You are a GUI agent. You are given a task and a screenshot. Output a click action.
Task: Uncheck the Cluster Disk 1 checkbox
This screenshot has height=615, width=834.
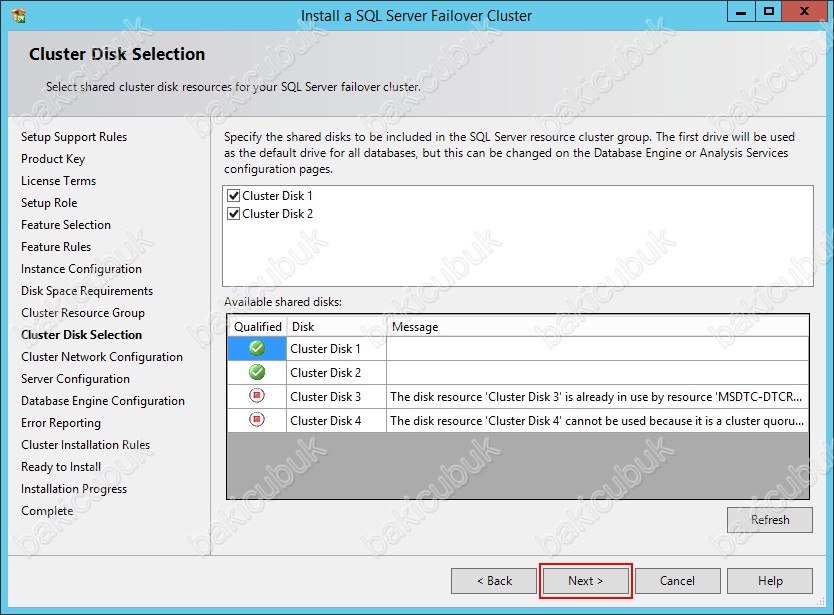(x=233, y=195)
